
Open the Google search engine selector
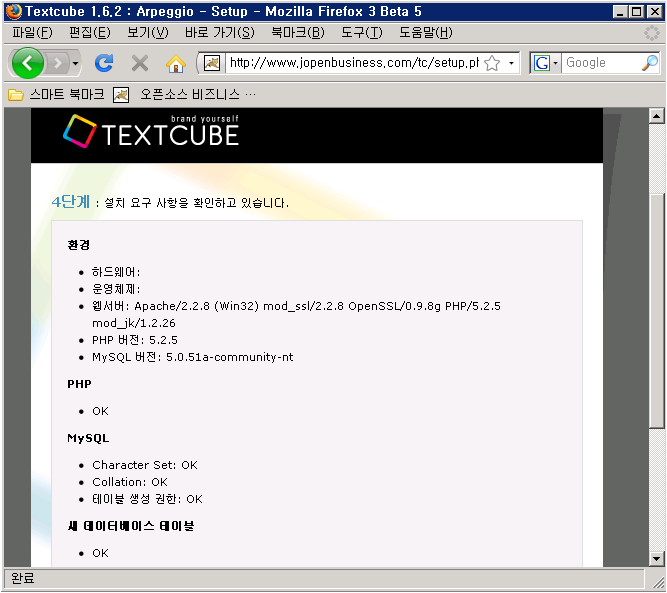tap(545, 63)
